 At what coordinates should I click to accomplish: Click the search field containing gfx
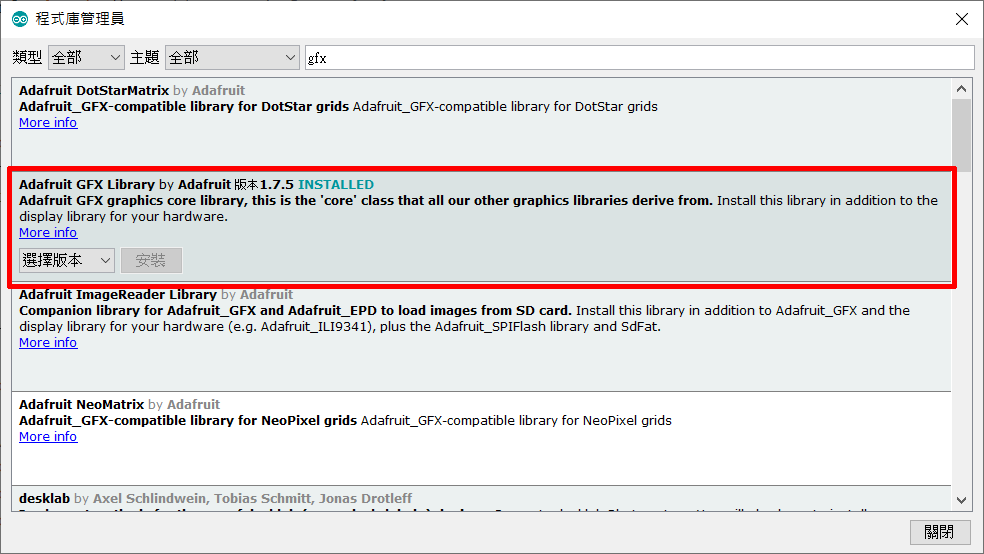[639, 58]
